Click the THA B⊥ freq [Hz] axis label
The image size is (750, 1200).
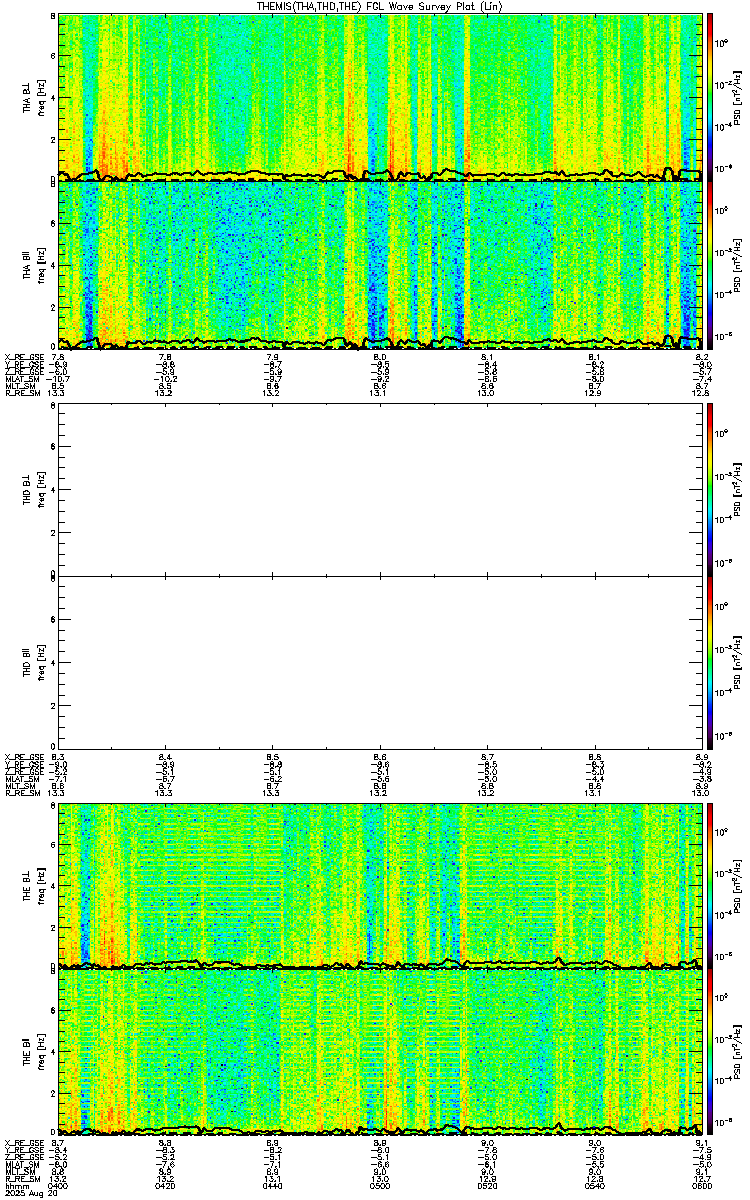[x=42, y=97]
